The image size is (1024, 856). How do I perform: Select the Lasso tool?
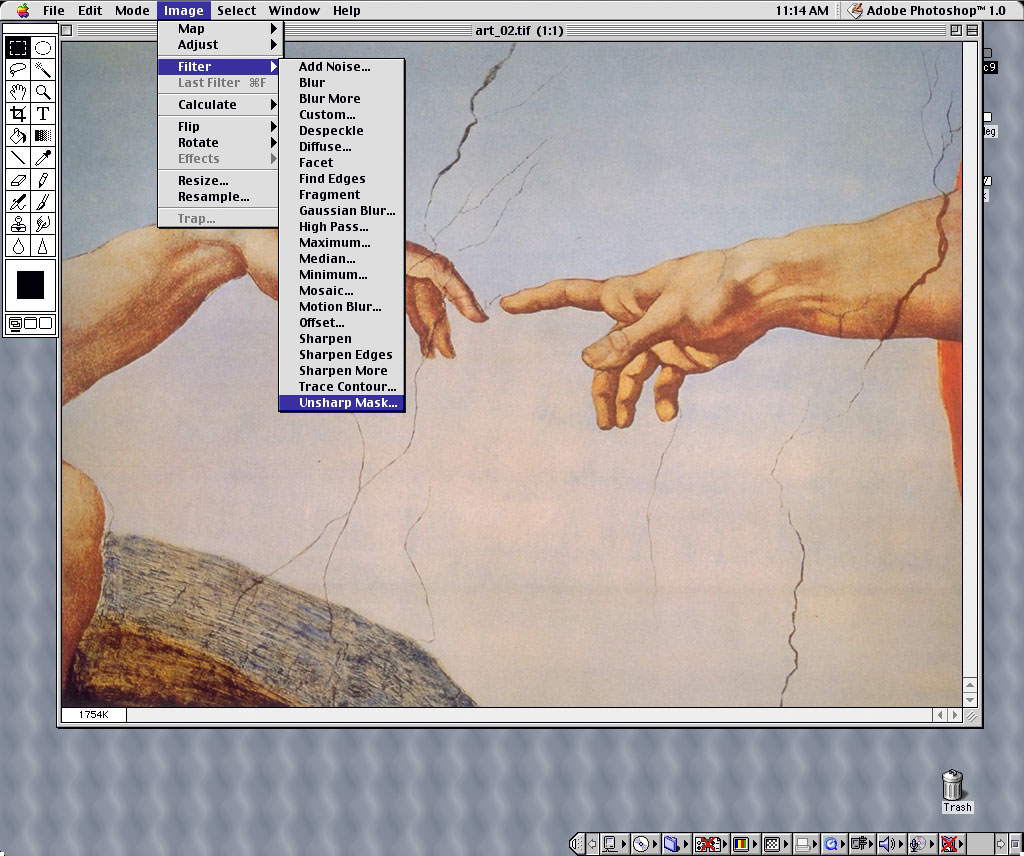pos(18,70)
